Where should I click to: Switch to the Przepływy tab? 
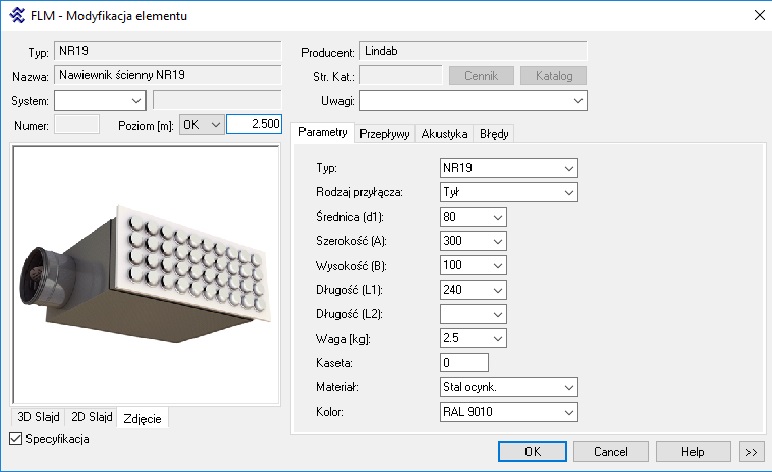coord(384,133)
